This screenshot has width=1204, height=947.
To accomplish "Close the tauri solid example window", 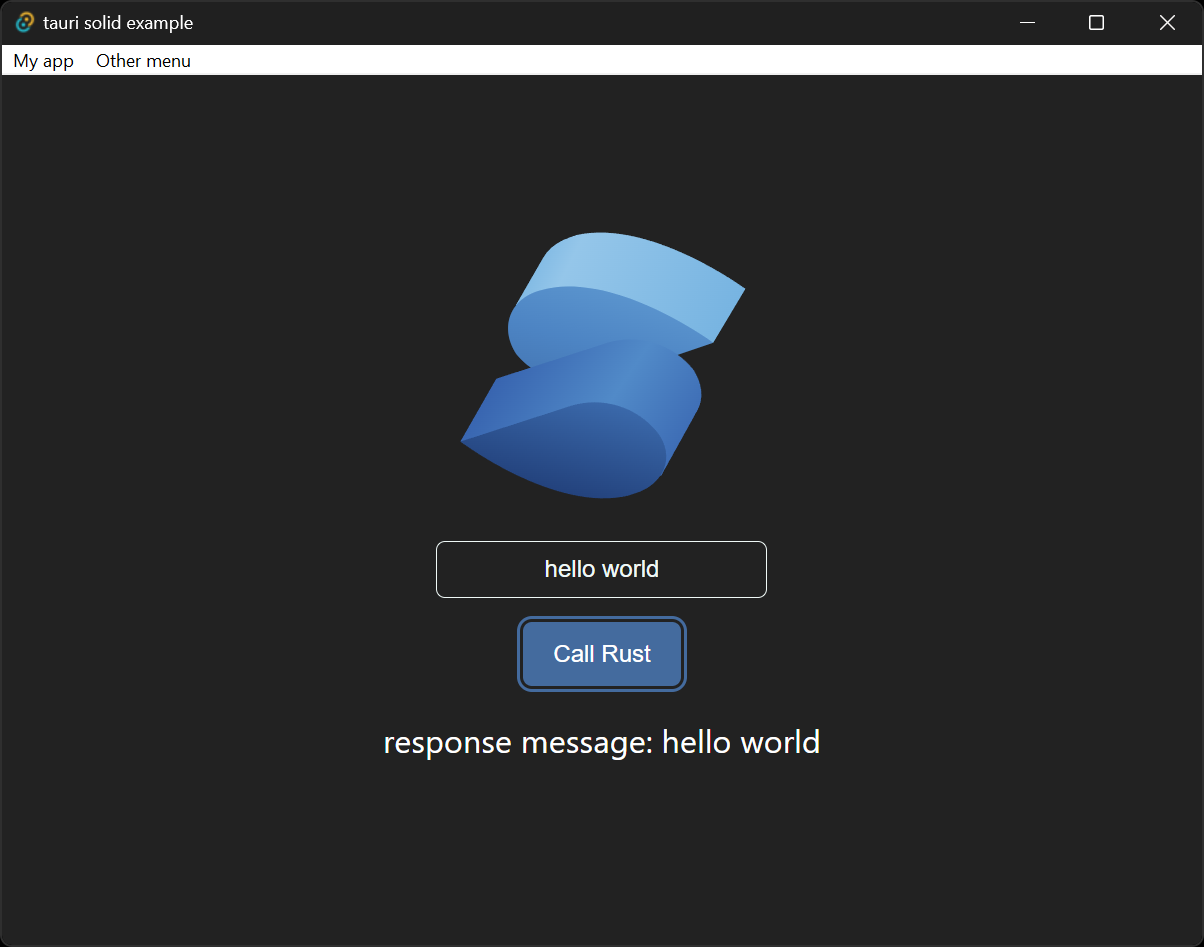I will (x=1167, y=22).
